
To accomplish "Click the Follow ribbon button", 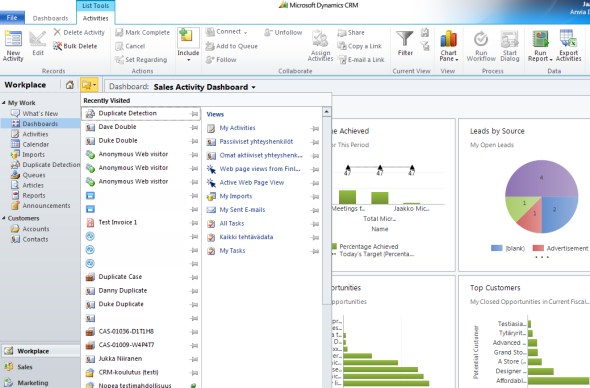I will tap(221, 59).
